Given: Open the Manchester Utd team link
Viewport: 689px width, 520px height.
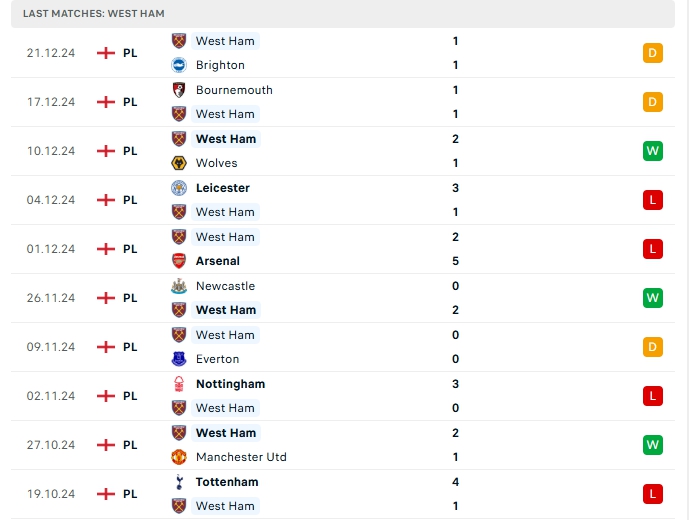Looking at the screenshot, I should (241, 457).
